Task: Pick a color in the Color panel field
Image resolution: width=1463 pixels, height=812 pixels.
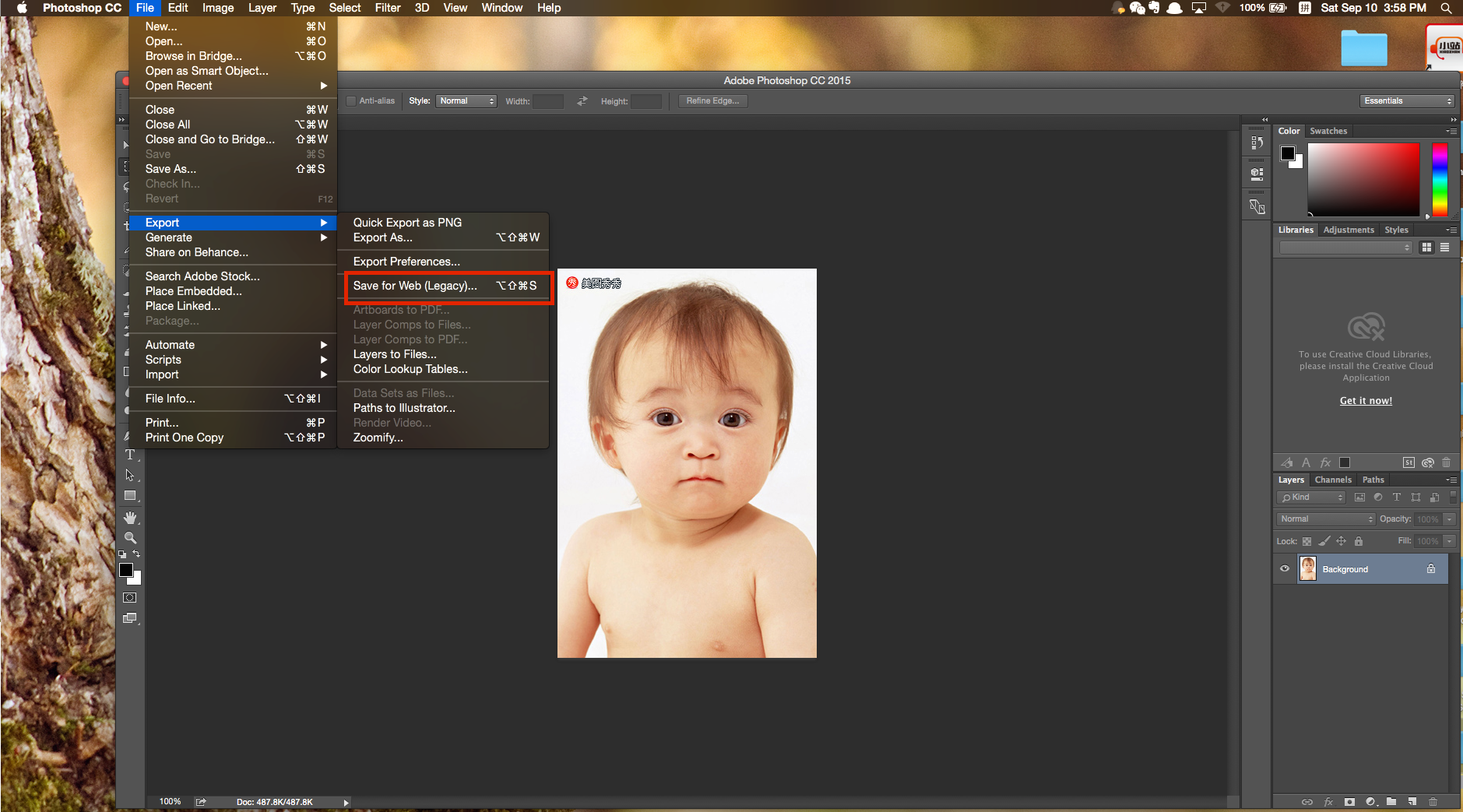Action: (x=1363, y=179)
